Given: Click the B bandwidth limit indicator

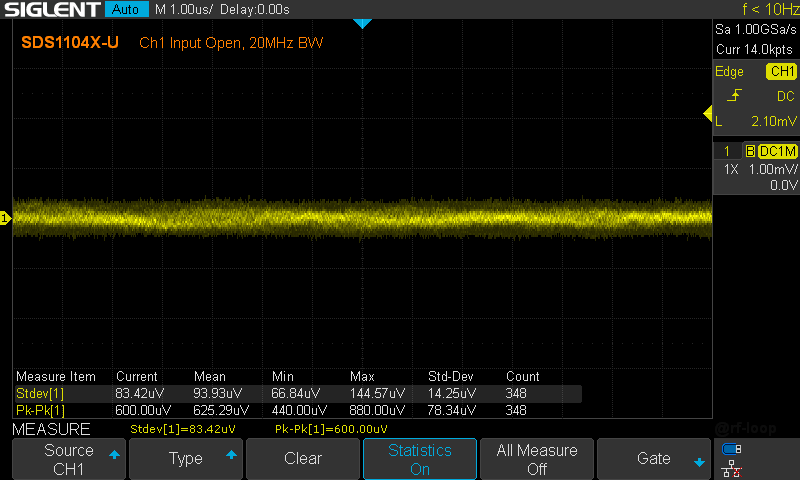Looking at the screenshot, I should [750, 151].
